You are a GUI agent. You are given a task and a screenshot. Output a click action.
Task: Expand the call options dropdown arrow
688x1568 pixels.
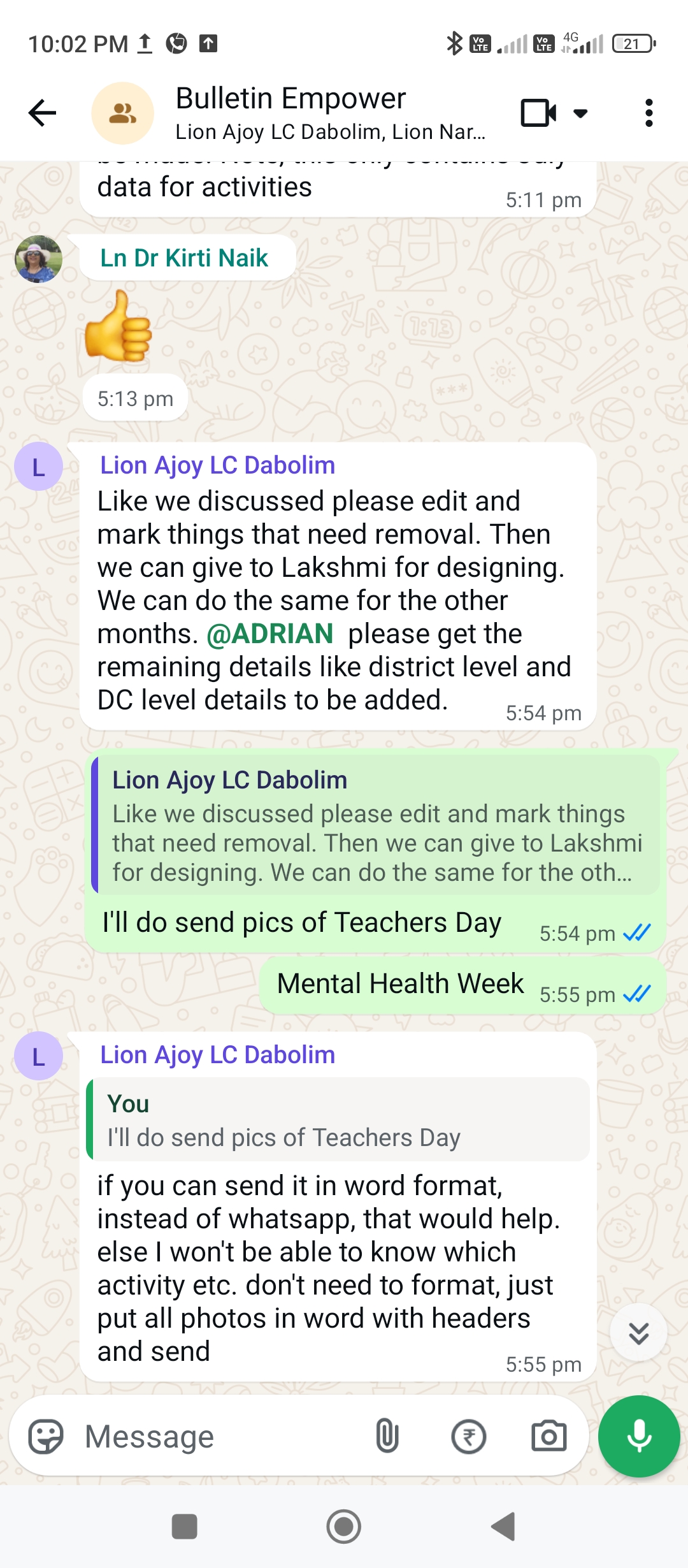coord(580,113)
